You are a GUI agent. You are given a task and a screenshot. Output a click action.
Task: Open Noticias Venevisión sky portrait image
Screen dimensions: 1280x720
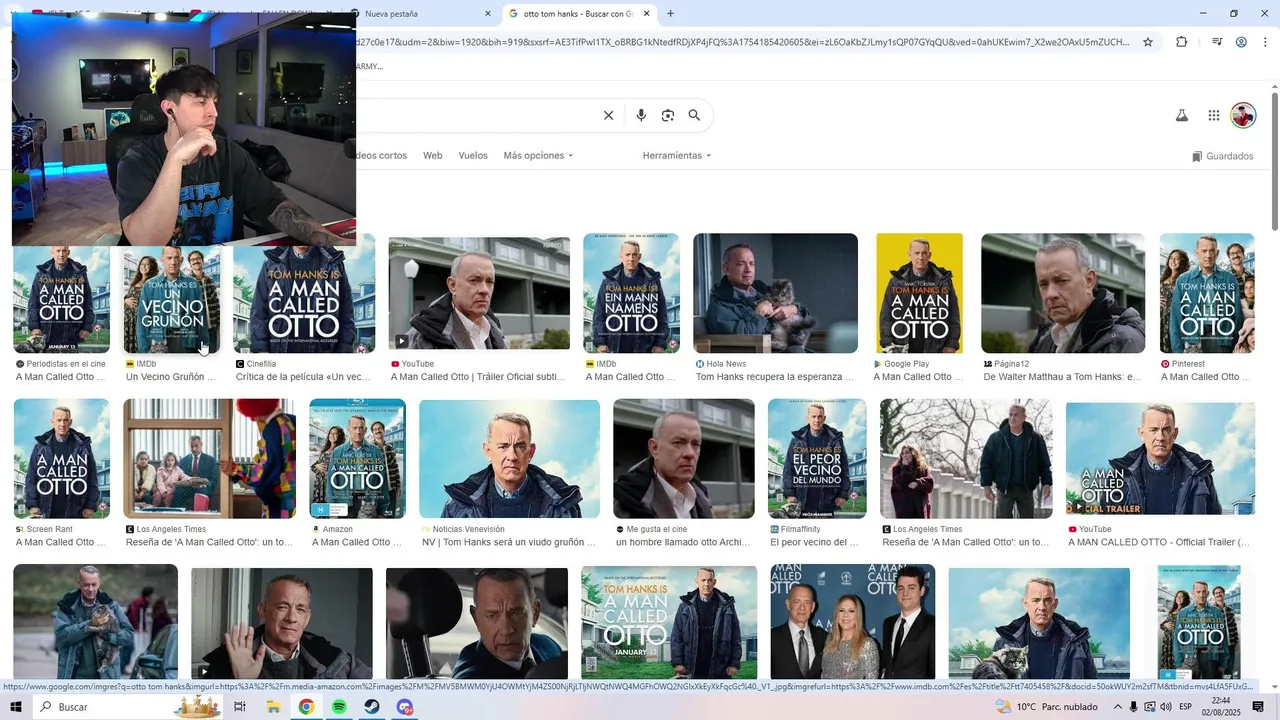pyautogui.click(x=509, y=458)
